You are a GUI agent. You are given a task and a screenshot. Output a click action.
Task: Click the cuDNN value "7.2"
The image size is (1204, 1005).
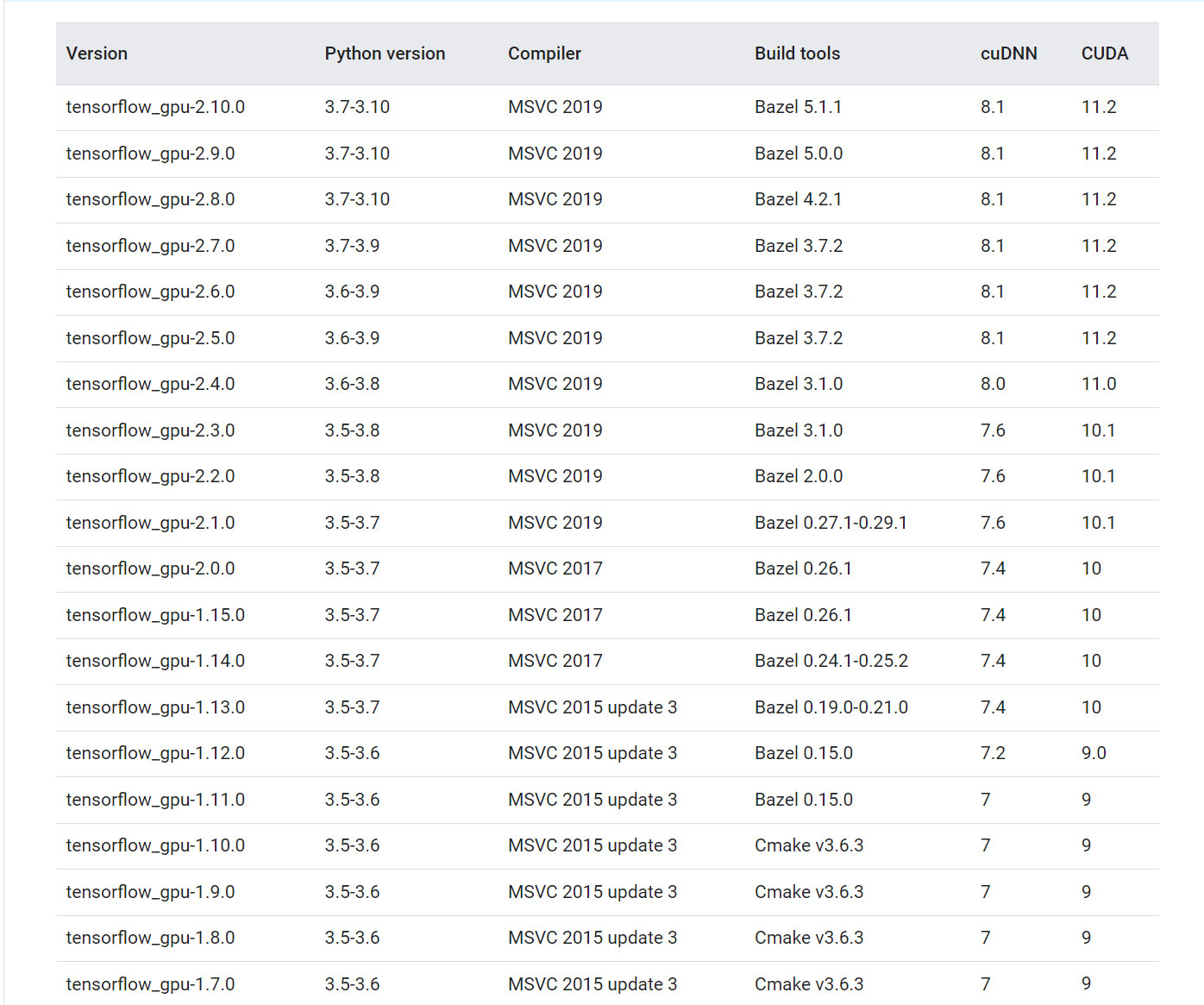tap(993, 753)
